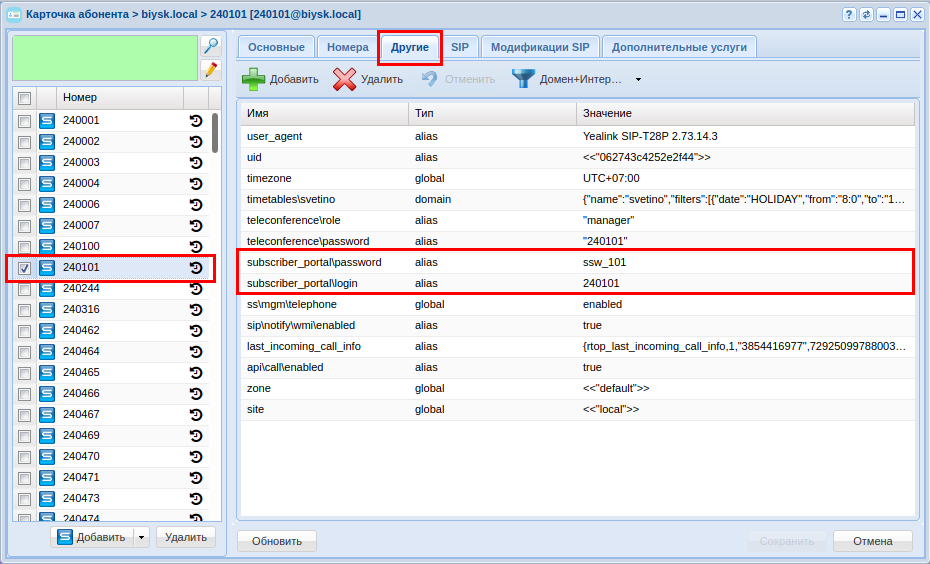930x564 pixels.
Task: Uncheck the box for number 240101
Action: tap(24, 268)
